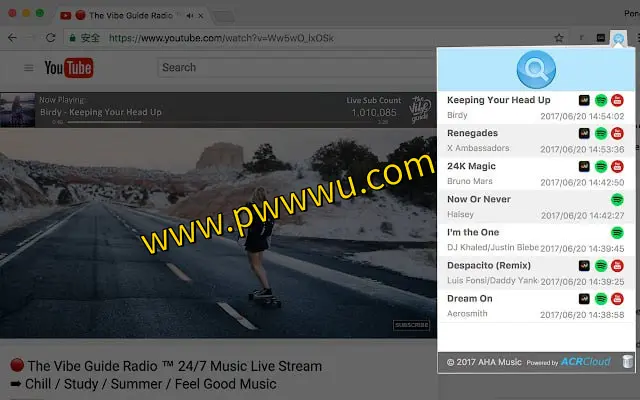Click AHA Music extension icon in toolbar
Image resolution: width=640 pixels, height=400 pixels.
click(620, 38)
